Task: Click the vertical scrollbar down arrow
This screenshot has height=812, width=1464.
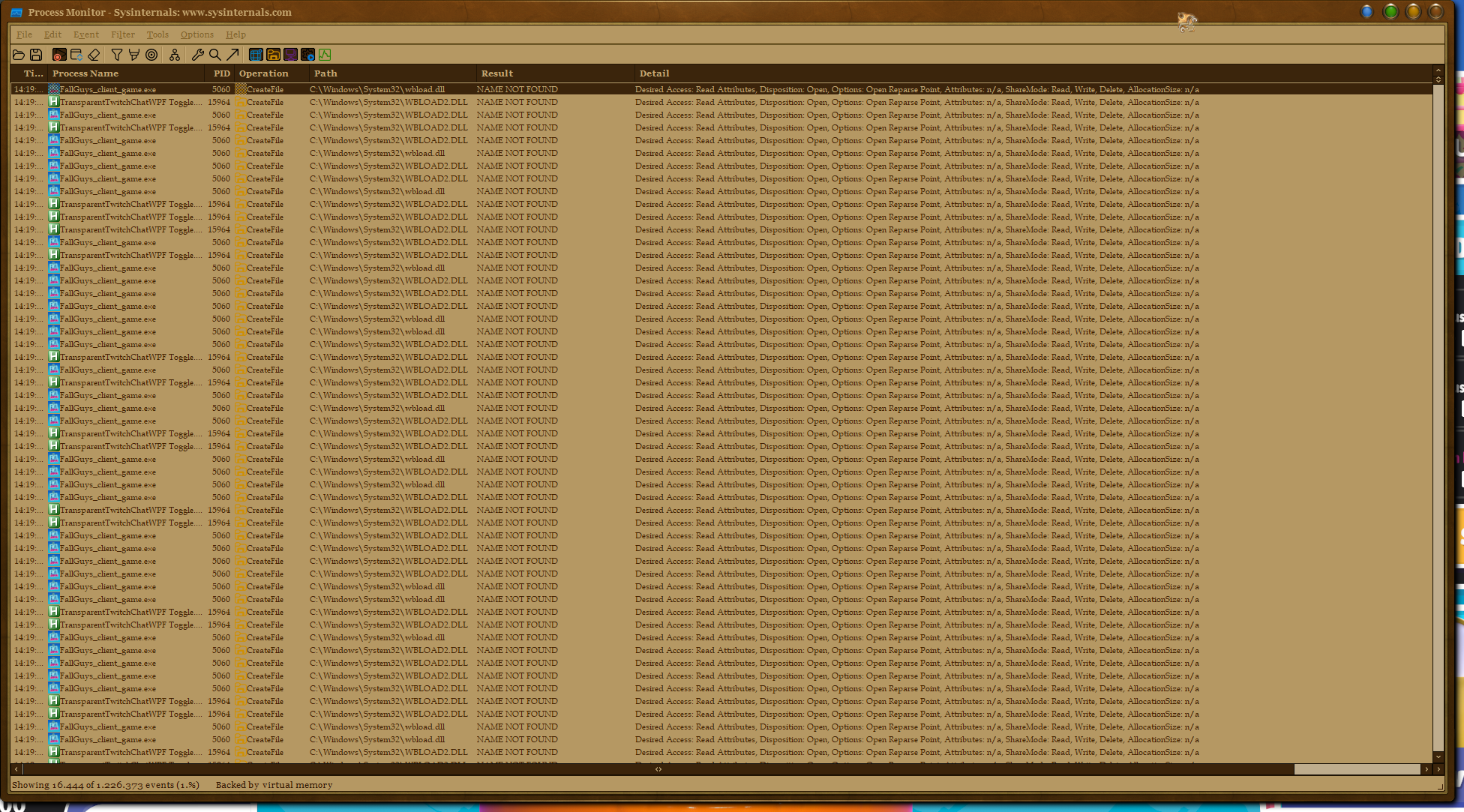Action: tap(1438, 757)
